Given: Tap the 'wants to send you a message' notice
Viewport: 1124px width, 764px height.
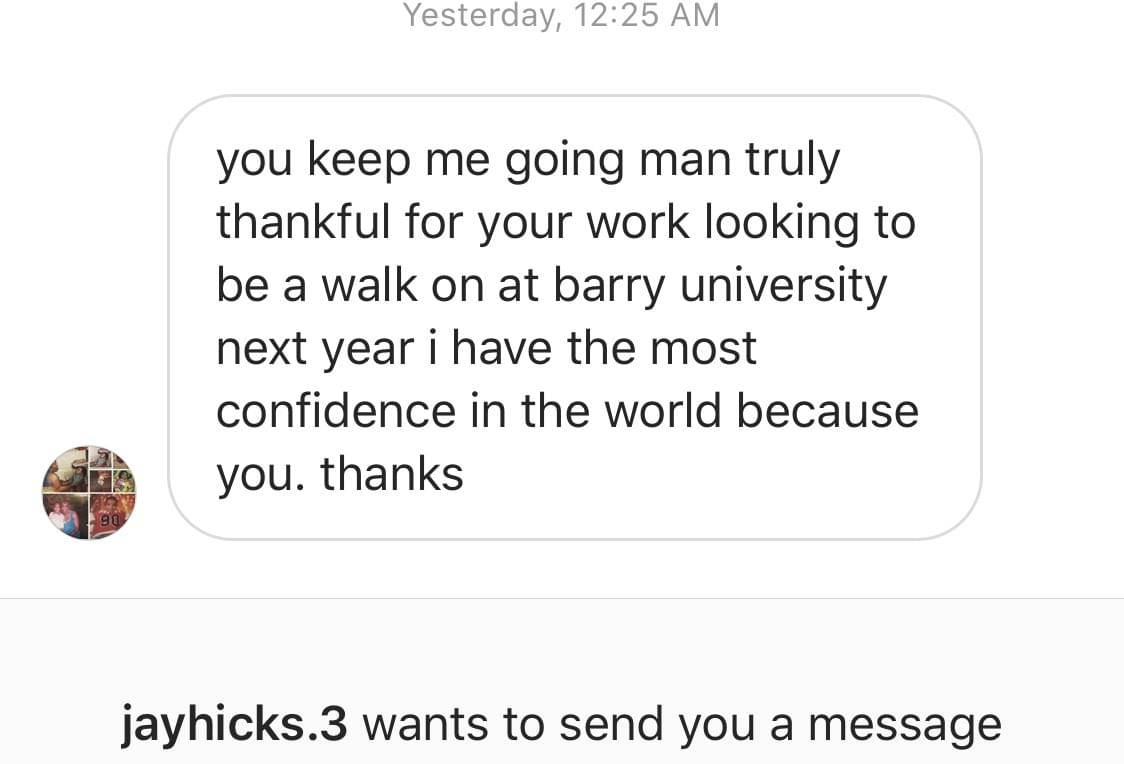Looking at the screenshot, I should click(x=682, y=725).
